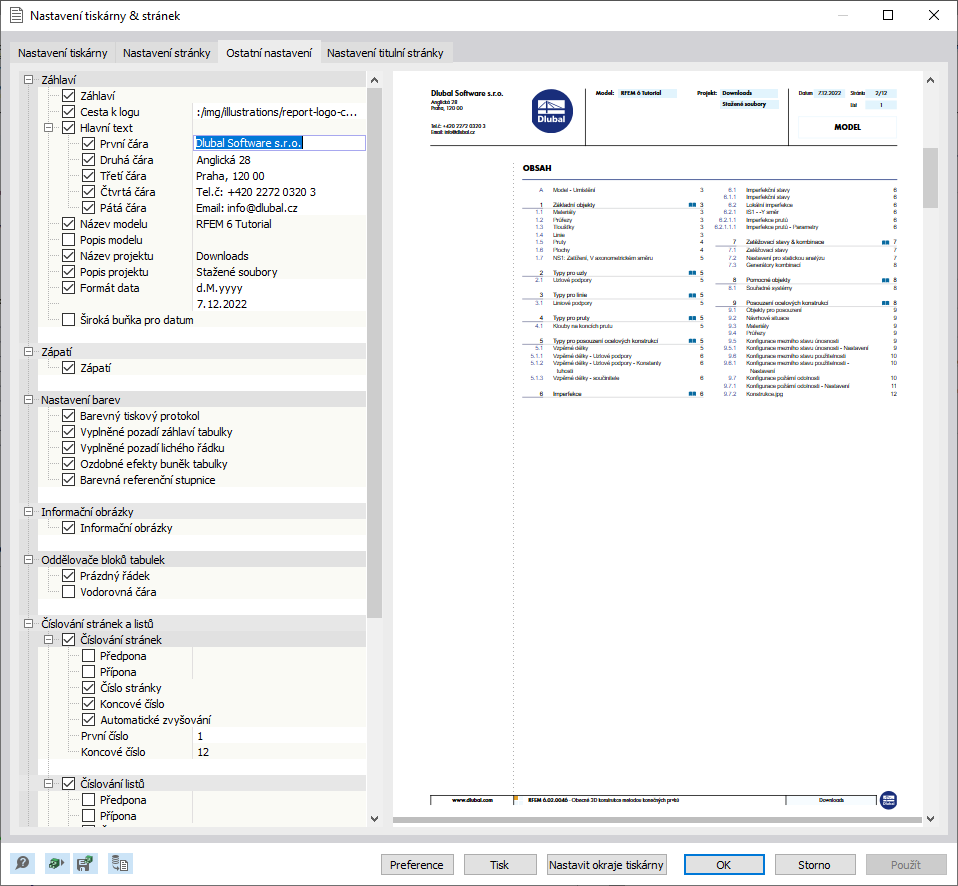Collapse the Oddělovače bloků tabulek section

click(28, 560)
